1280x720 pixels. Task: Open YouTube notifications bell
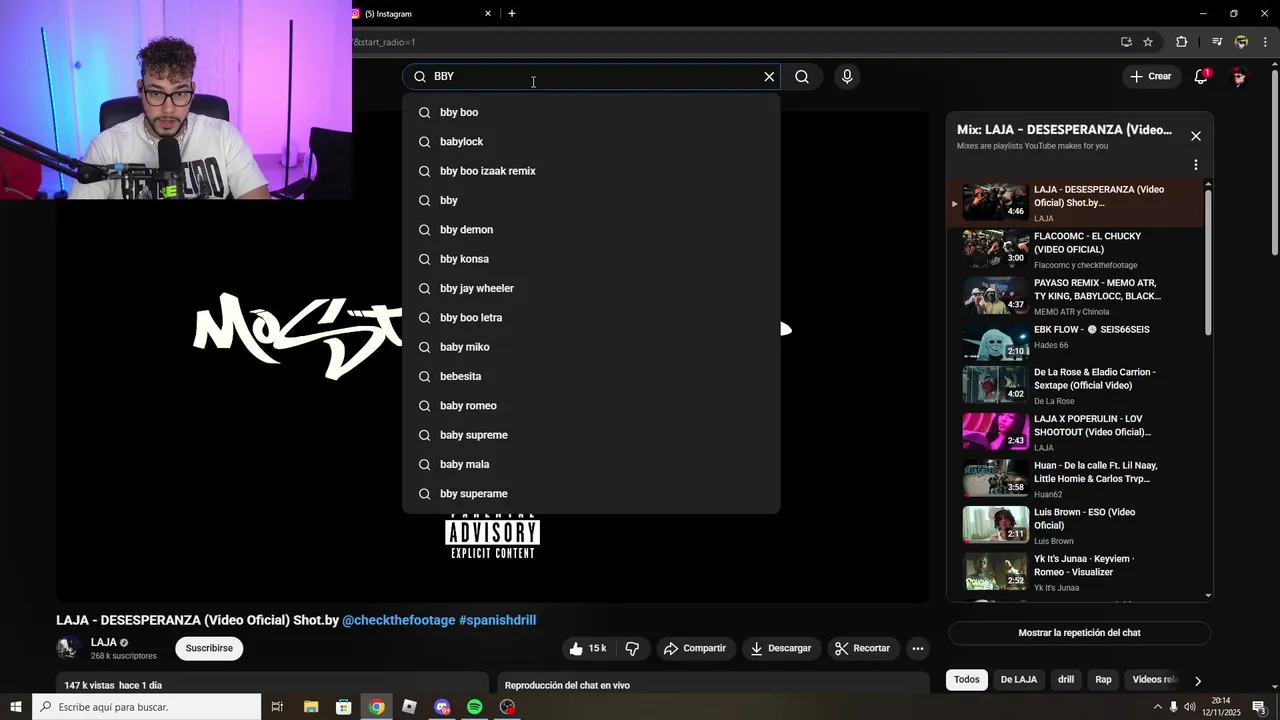1201,77
